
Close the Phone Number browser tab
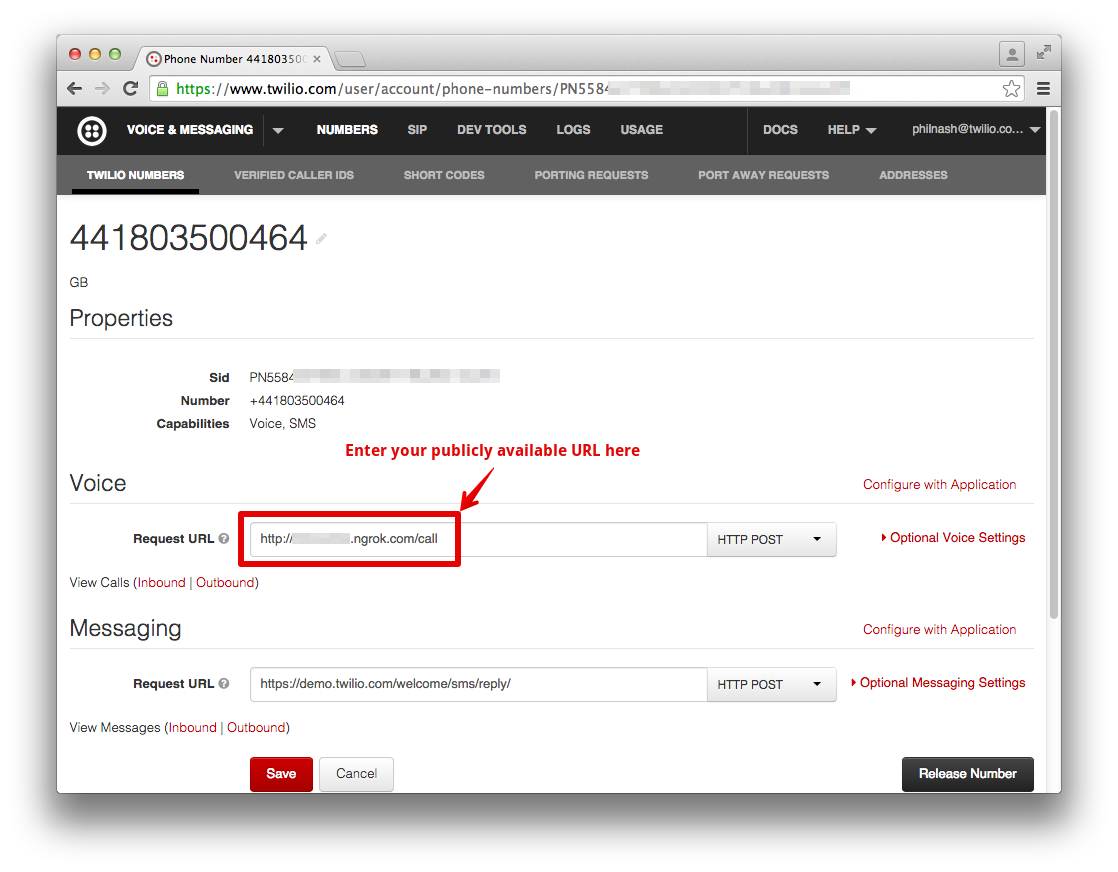317,59
